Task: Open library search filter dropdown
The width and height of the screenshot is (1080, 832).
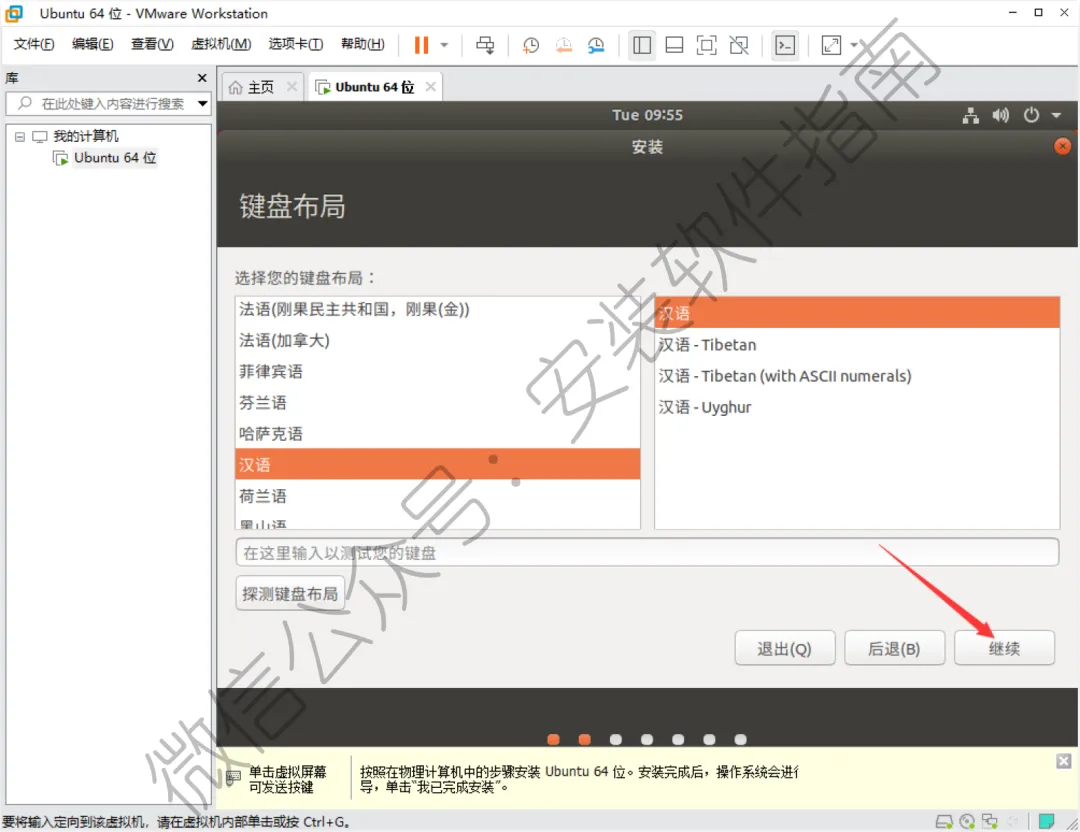Action: point(202,104)
